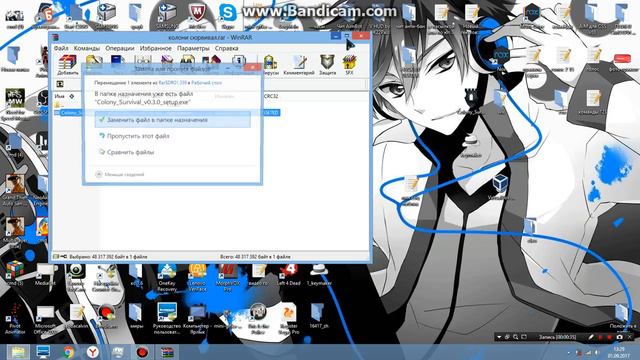
Task: Open the Pivot Animator desktop icon
Action: 15,319
